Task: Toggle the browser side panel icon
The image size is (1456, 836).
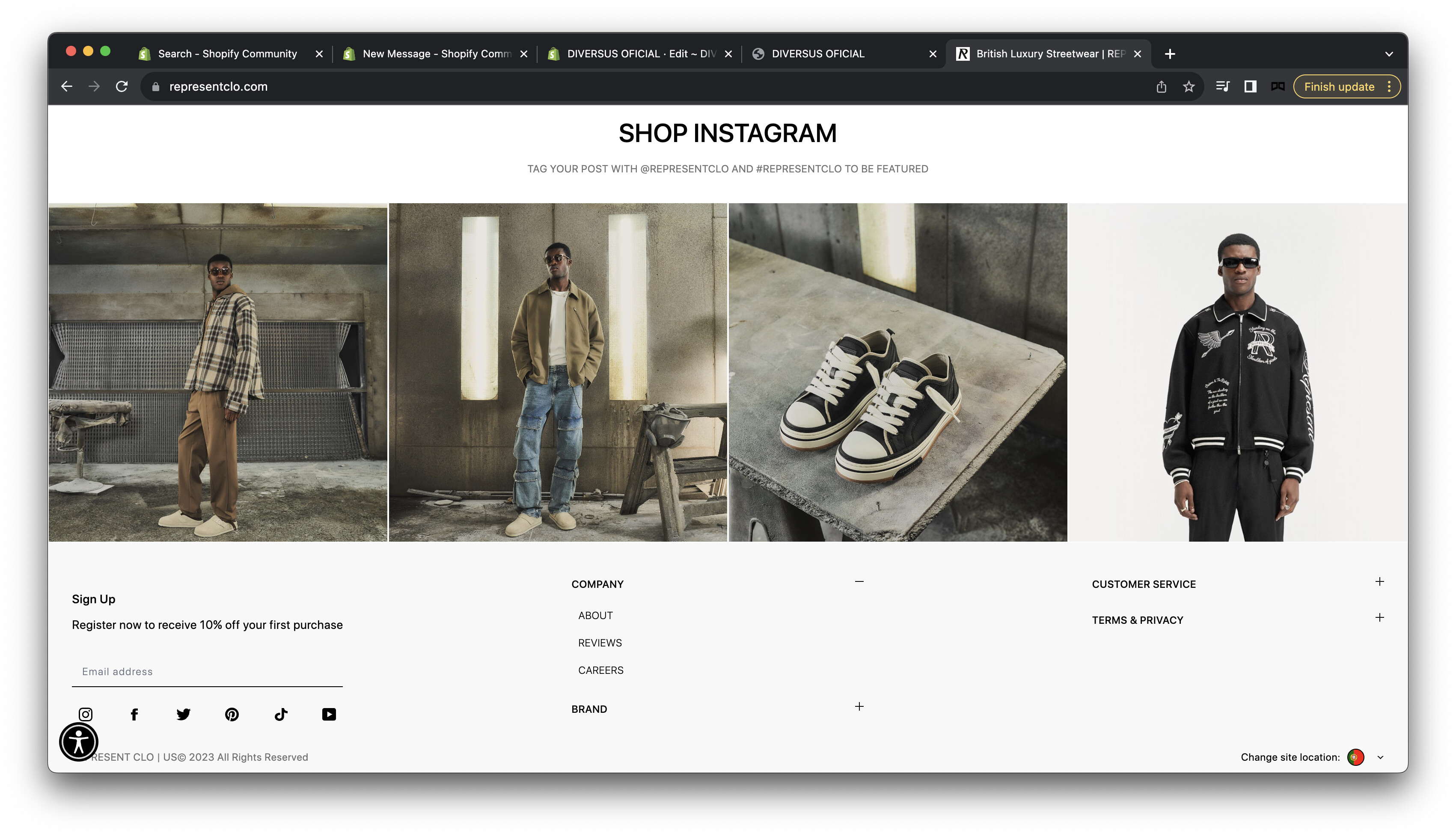Action: (1251, 87)
